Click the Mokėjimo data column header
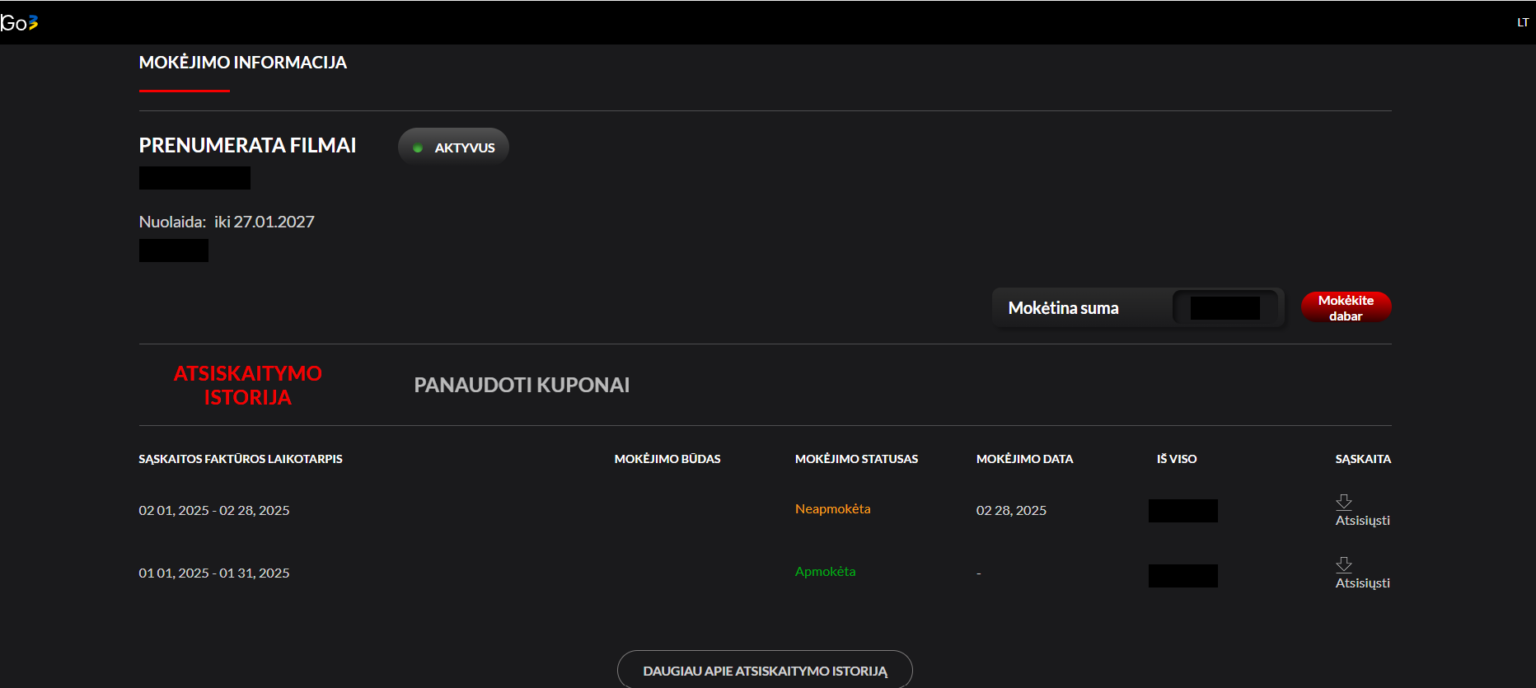The width and height of the screenshot is (1536, 688). [1025, 459]
